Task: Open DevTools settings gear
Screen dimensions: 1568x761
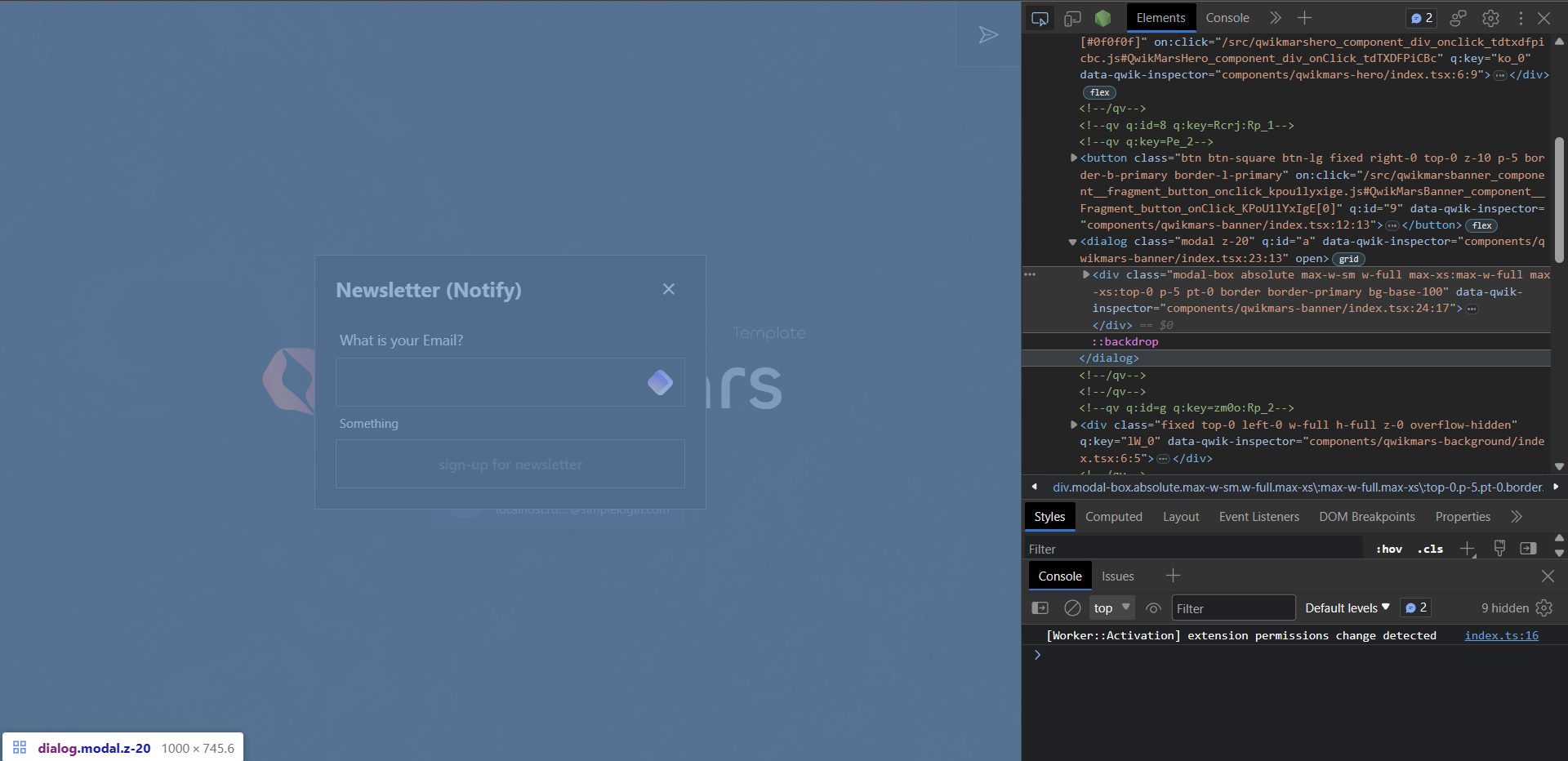Action: [x=1490, y=17]
